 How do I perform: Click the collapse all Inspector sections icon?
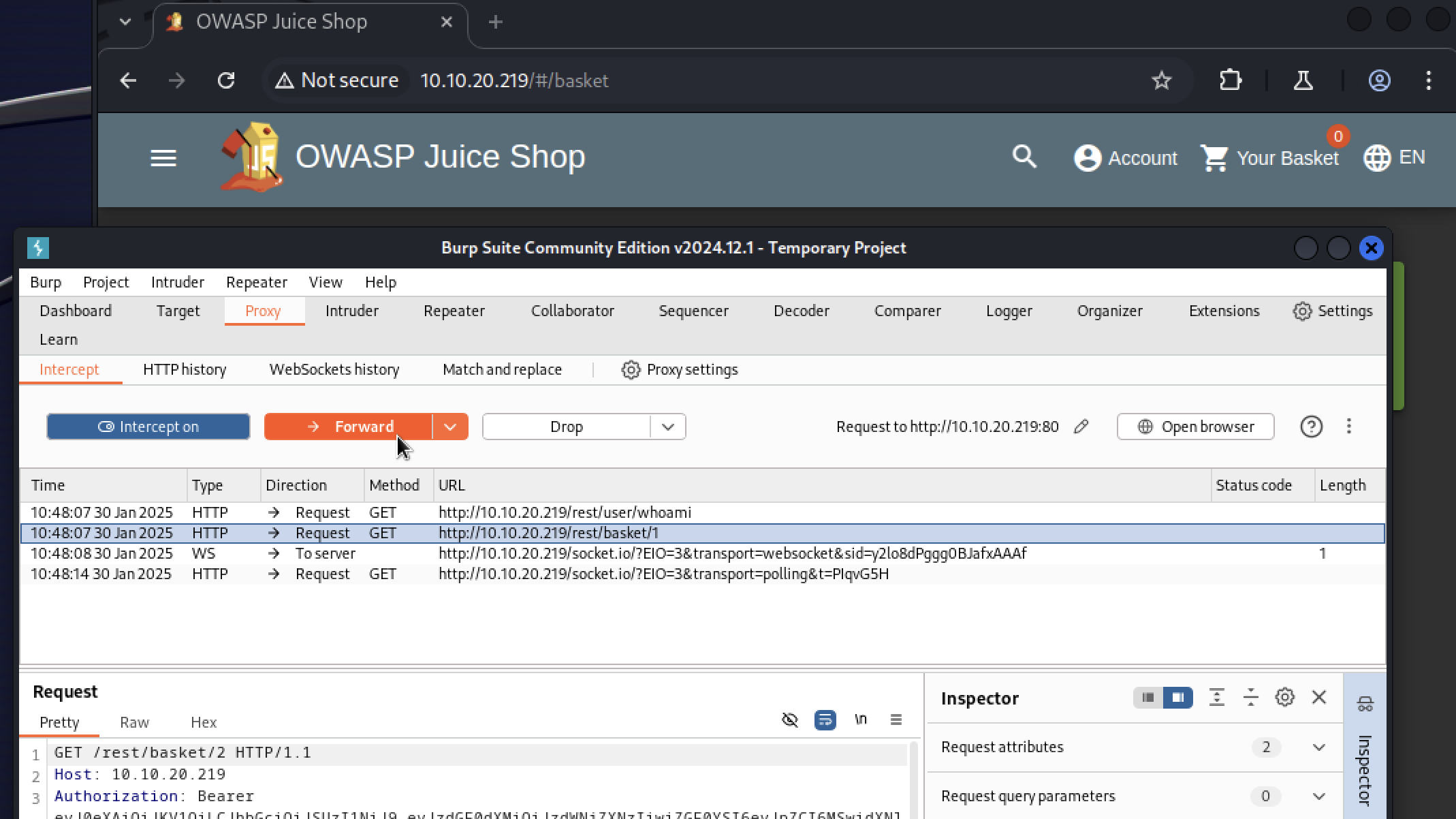(x=1250, y=697)
